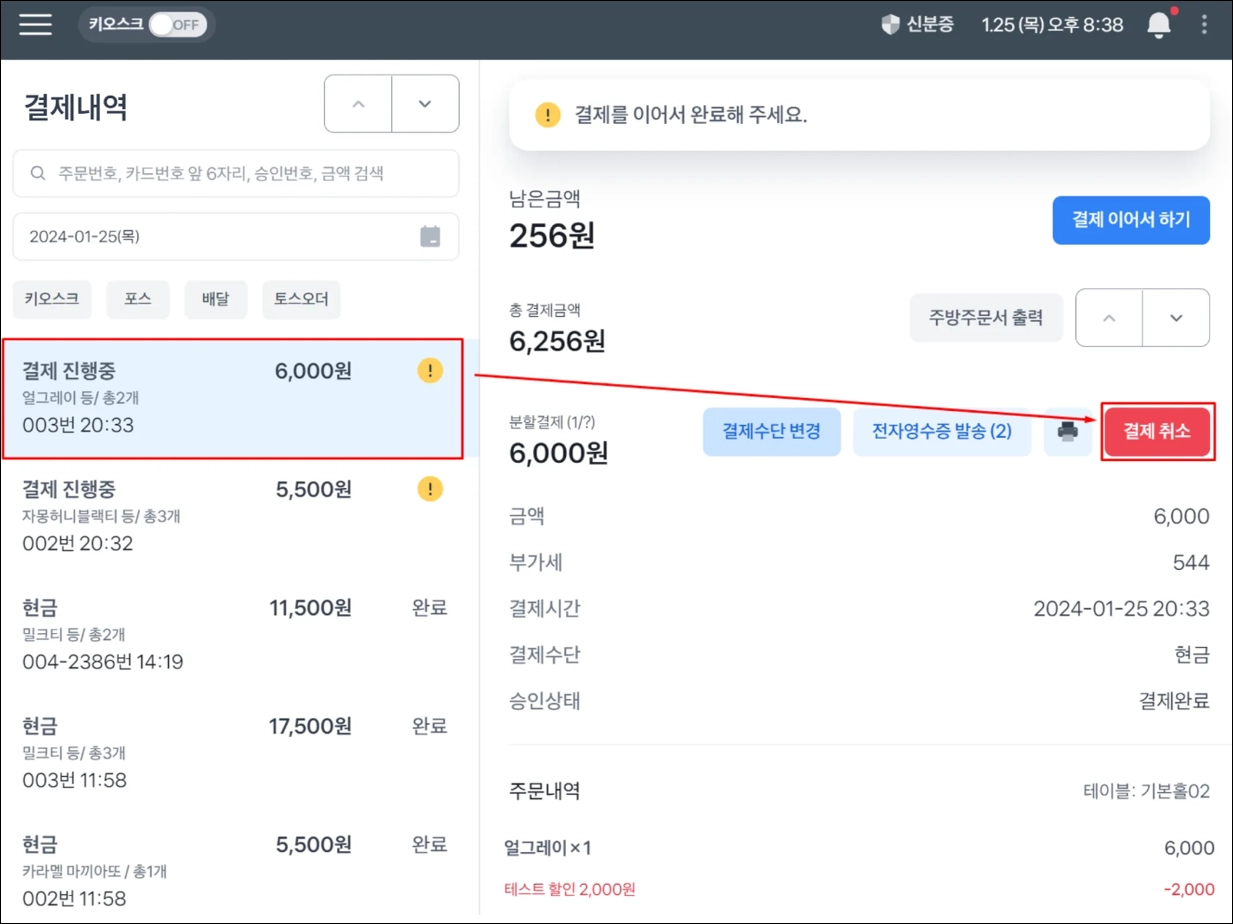
Task: Click the red 결제 취소 button
Action: 1157,432
